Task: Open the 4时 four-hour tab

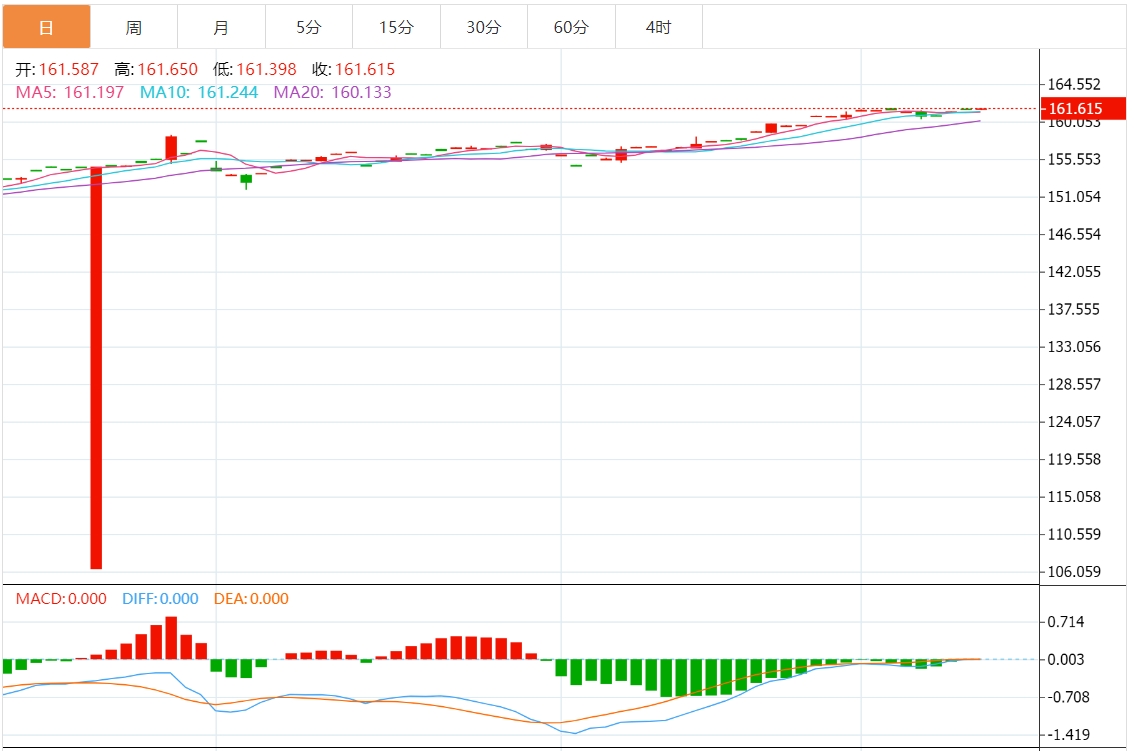Action: point(659,27)
